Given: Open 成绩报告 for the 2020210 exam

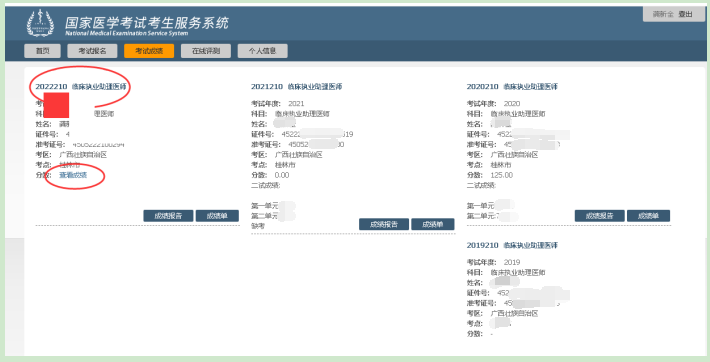Looking at the screenshot, I should [600, 216].
